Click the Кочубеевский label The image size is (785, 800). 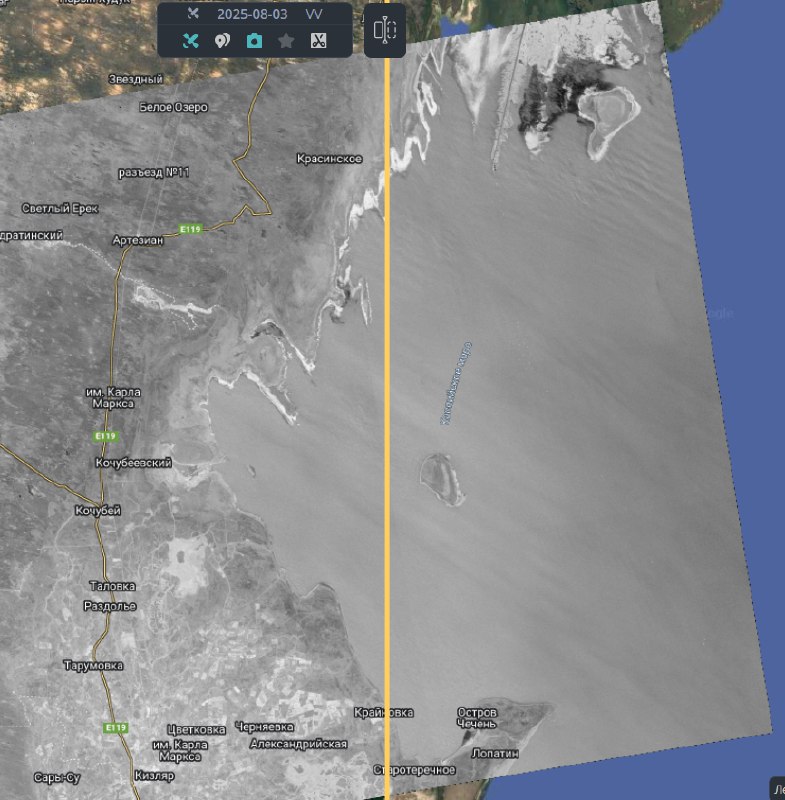[x=134, y=463]
